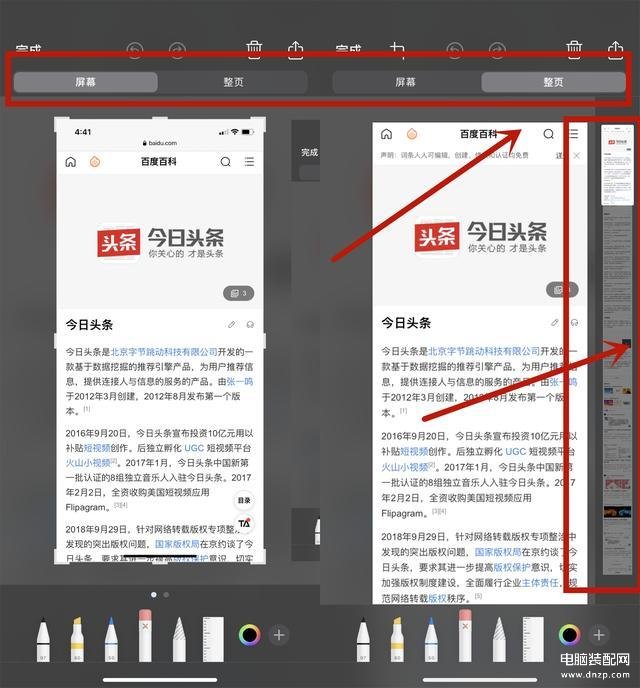Expand more tools with left plus button

point(279,635)
